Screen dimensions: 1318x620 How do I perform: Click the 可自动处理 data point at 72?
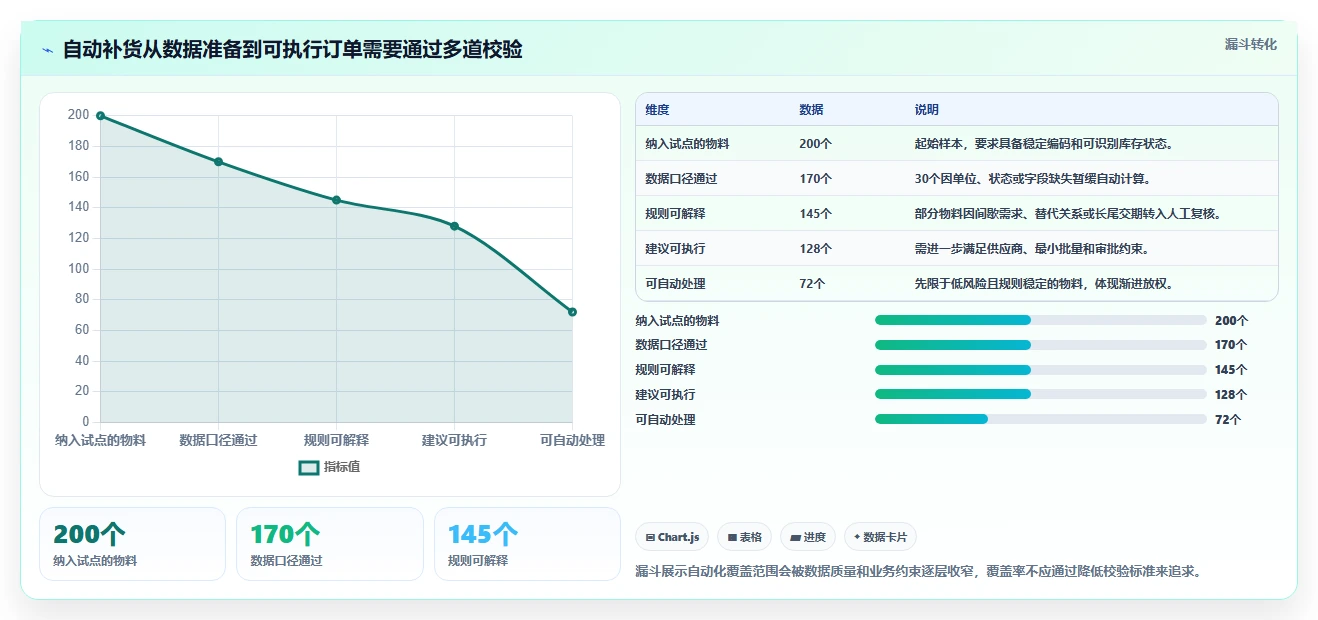point(572,312)
